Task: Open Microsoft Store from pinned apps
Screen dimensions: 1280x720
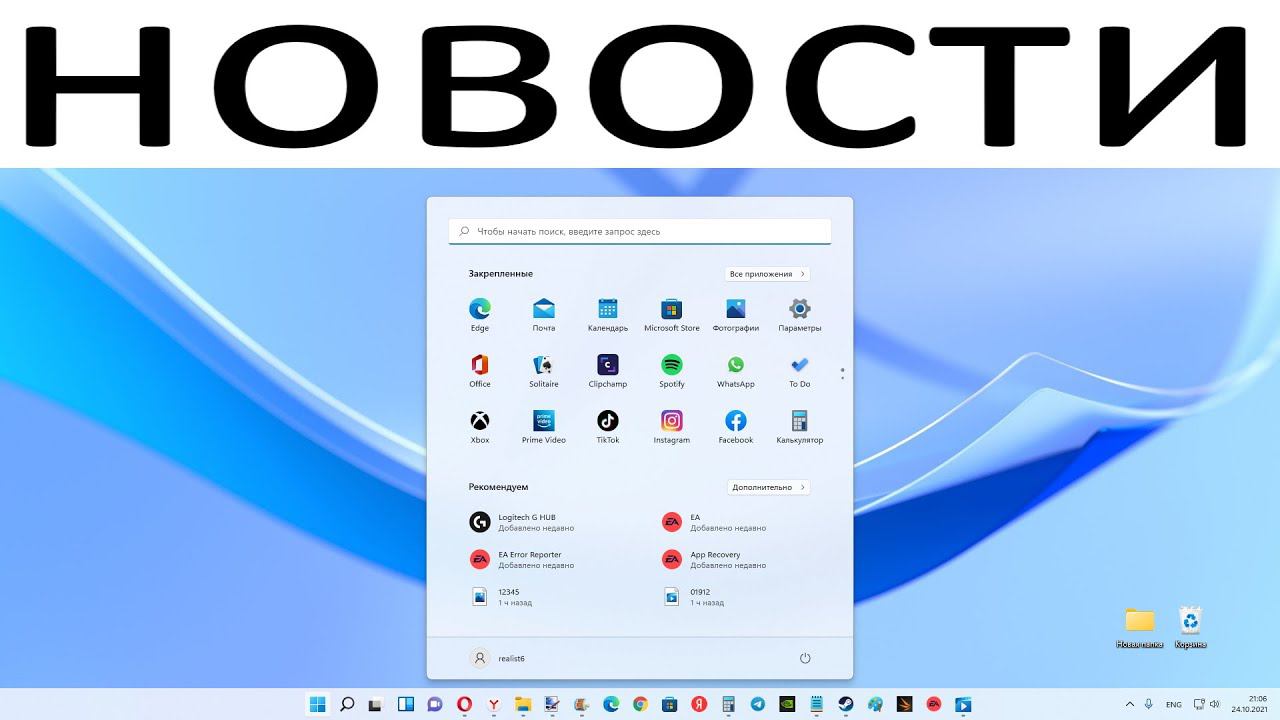Action: coord(672,314)
